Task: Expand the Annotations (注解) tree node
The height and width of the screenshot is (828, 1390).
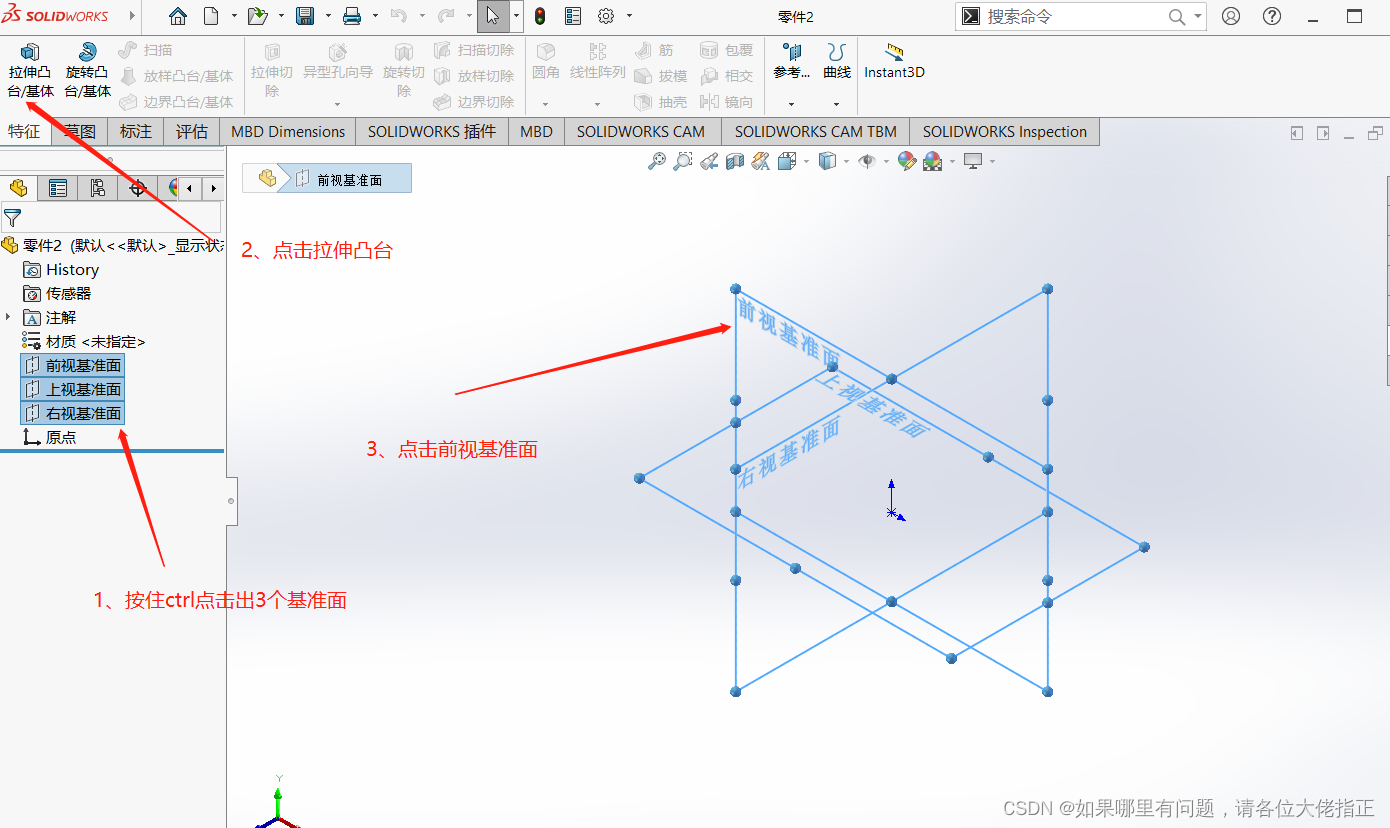Action: click(x=8, y=317)
